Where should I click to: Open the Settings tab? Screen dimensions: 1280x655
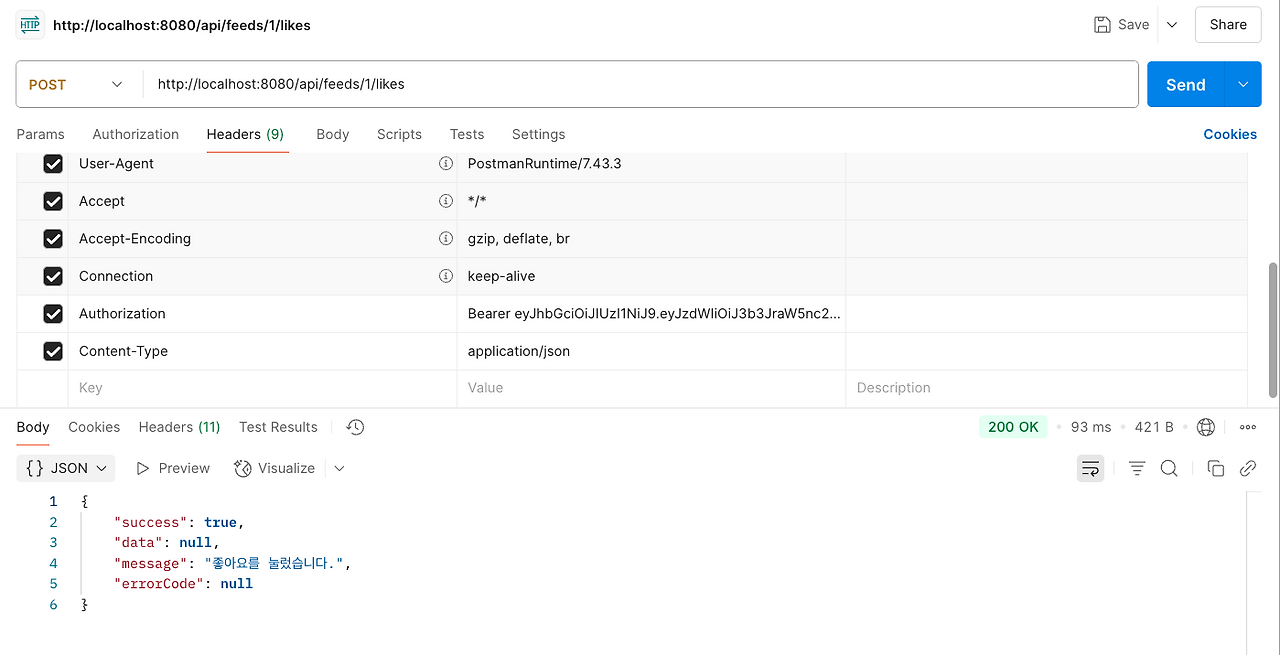[539, 134]
